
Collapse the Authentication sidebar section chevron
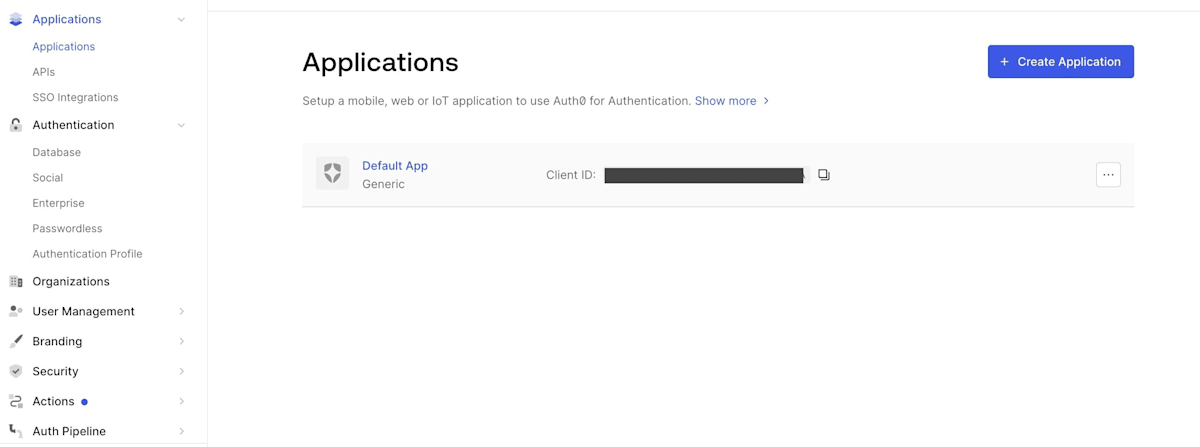(x=181, y=125)
